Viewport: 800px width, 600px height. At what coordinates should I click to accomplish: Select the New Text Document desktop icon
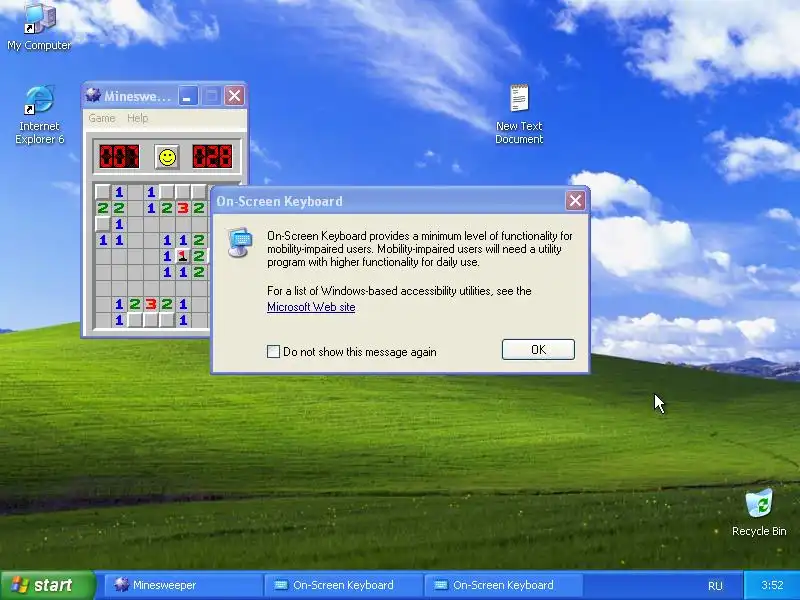point(519,114)
